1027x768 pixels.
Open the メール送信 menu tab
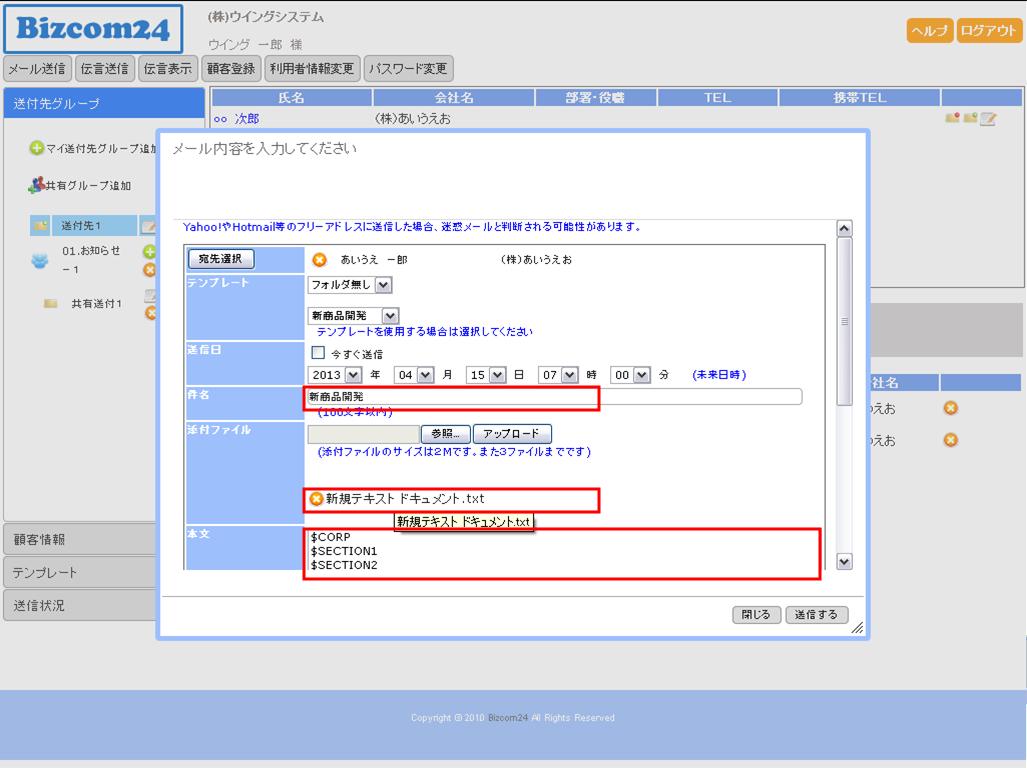click(x=37, y=69)
